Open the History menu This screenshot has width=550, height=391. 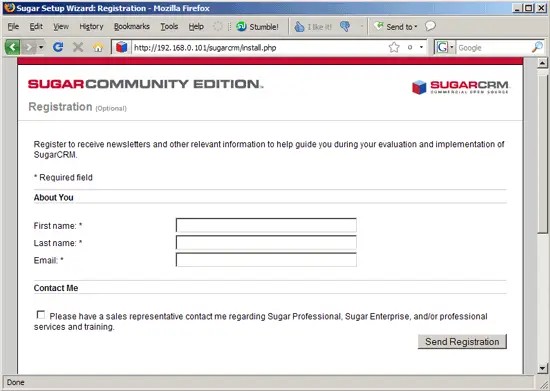tap(91, 27)
